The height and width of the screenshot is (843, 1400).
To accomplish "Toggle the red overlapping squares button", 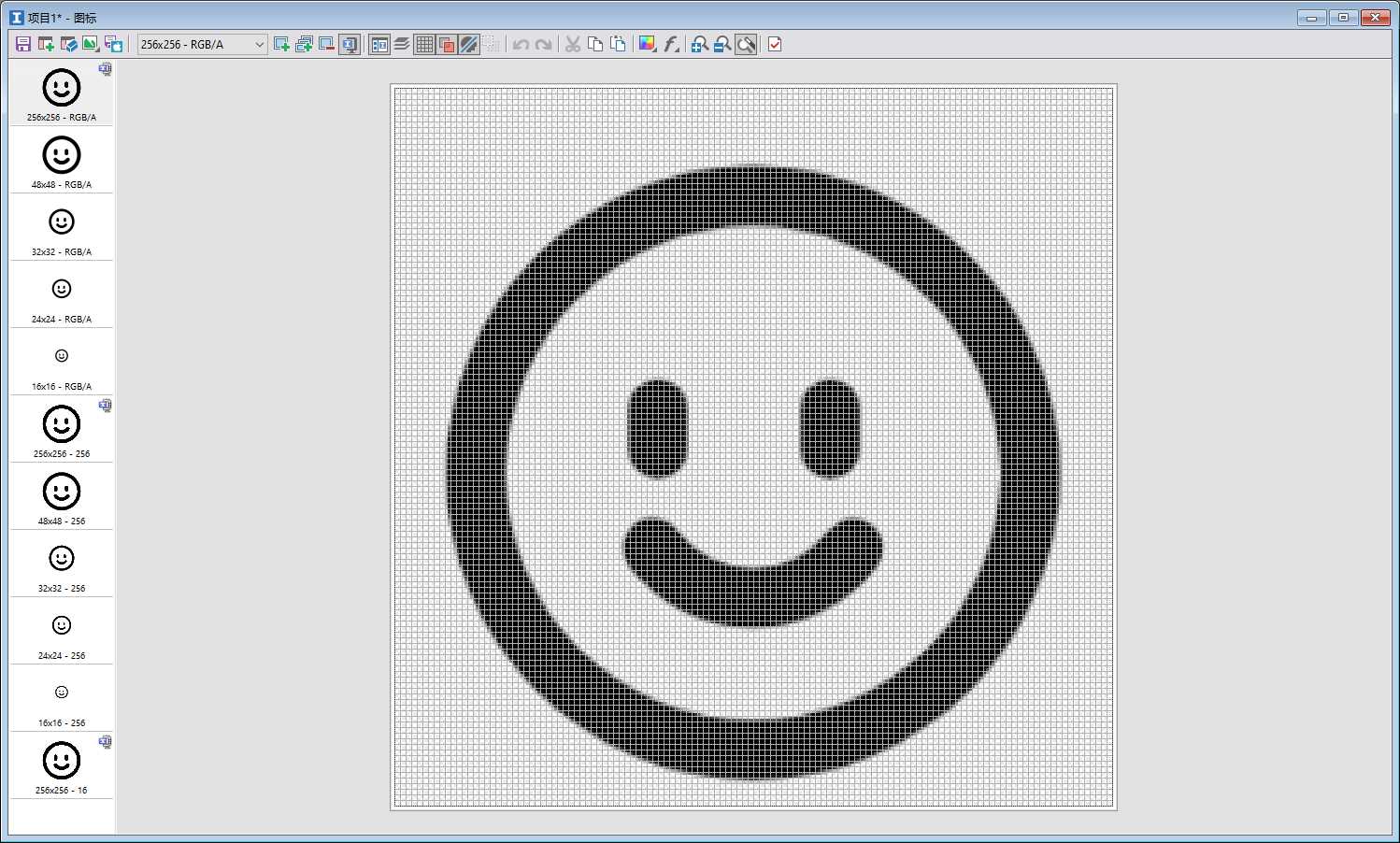I will tap(447, 44).
